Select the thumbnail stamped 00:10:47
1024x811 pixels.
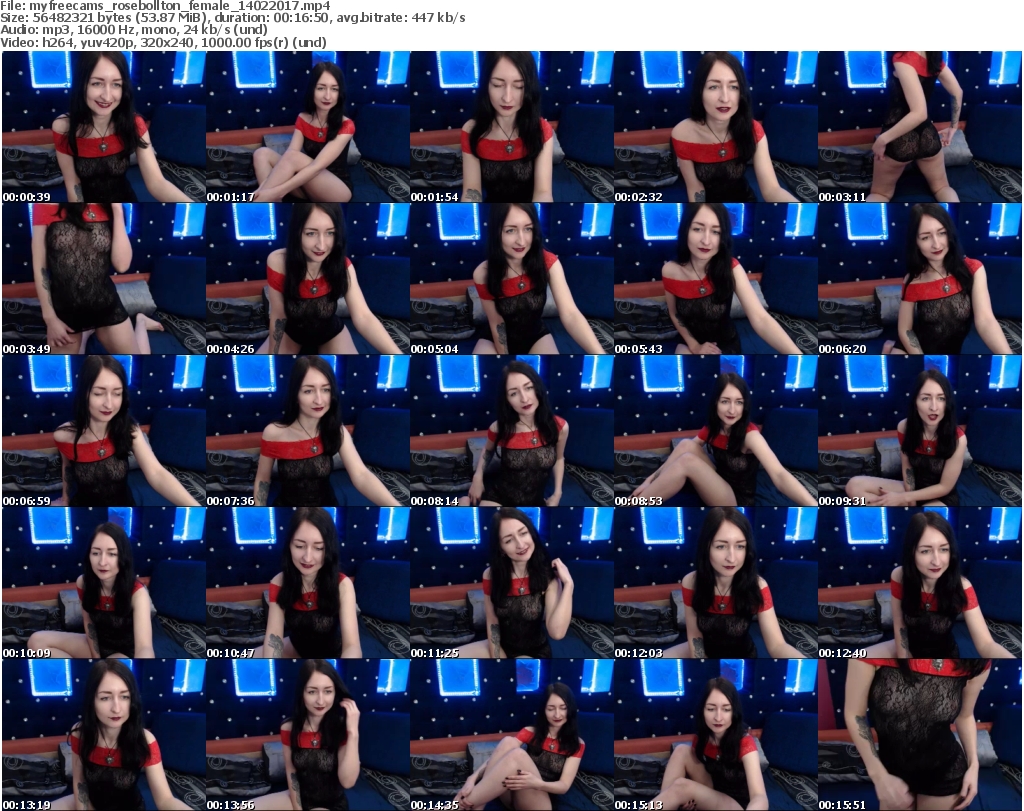click(308, 583)
